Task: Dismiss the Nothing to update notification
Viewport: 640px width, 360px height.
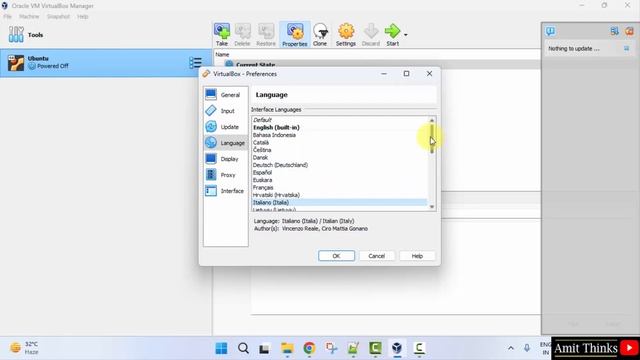Action: point(626,49)
